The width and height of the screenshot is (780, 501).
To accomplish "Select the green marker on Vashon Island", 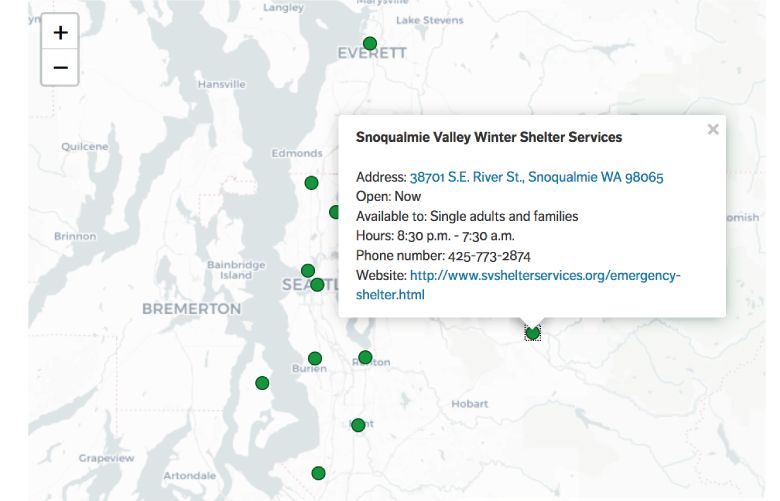I will 262,383.
